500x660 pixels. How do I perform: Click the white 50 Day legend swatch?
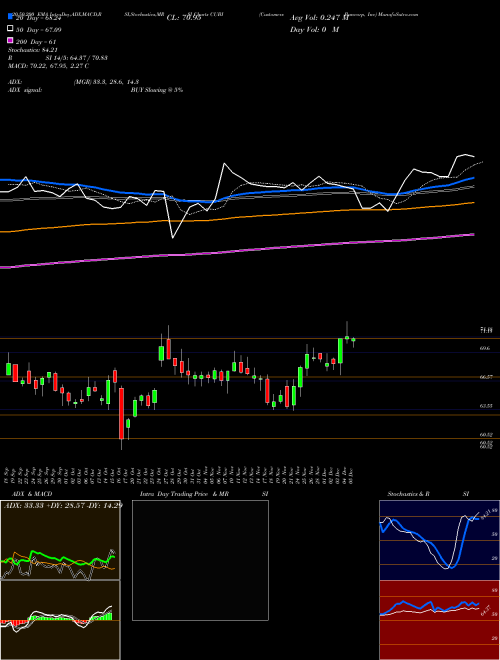[11, 28]
